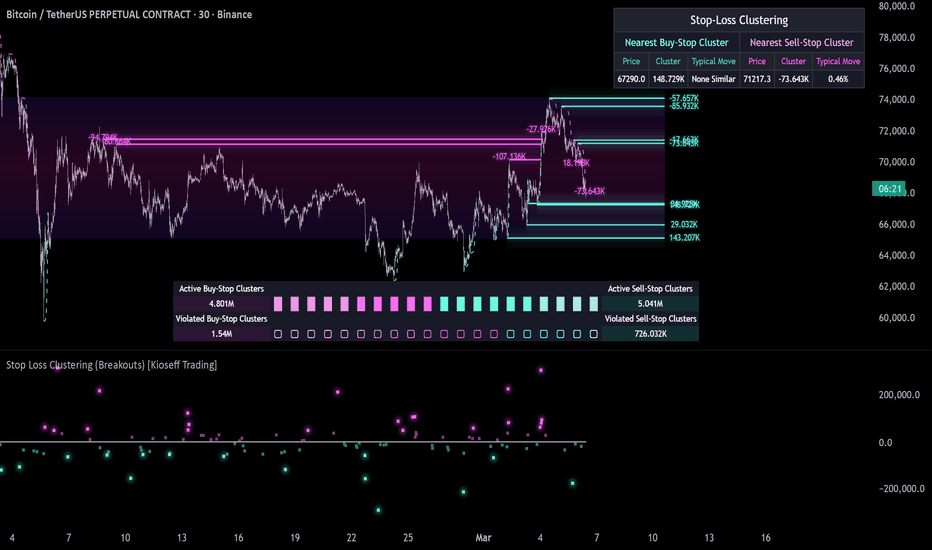Click the Active Buy-Stop Clusters 4.801M value
This screenshot has width=932, height=550.
(221, 303)
